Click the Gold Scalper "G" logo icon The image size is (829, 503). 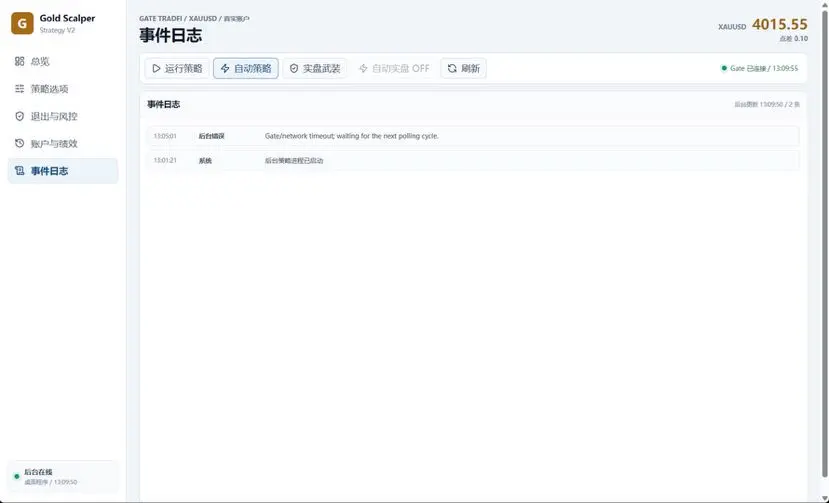pos(22,23)
